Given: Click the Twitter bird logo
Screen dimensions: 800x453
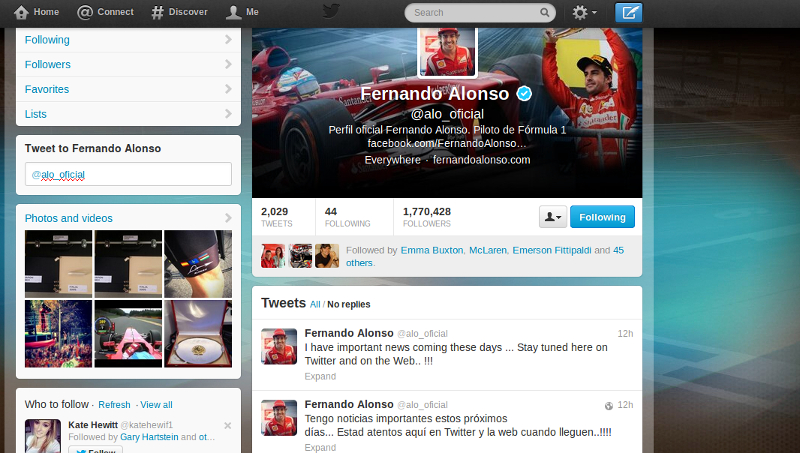Looking at the screenshot, I should point(331,11).
